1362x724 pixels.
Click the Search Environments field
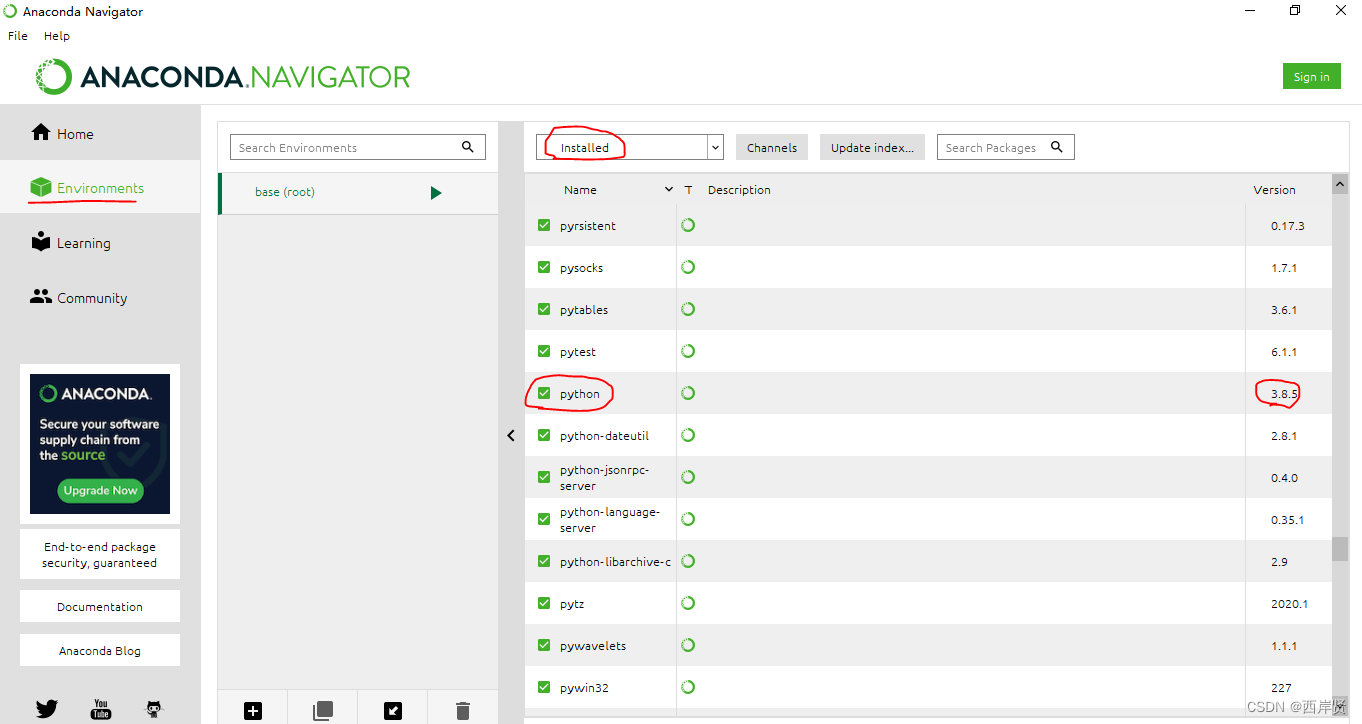point(358,147)
